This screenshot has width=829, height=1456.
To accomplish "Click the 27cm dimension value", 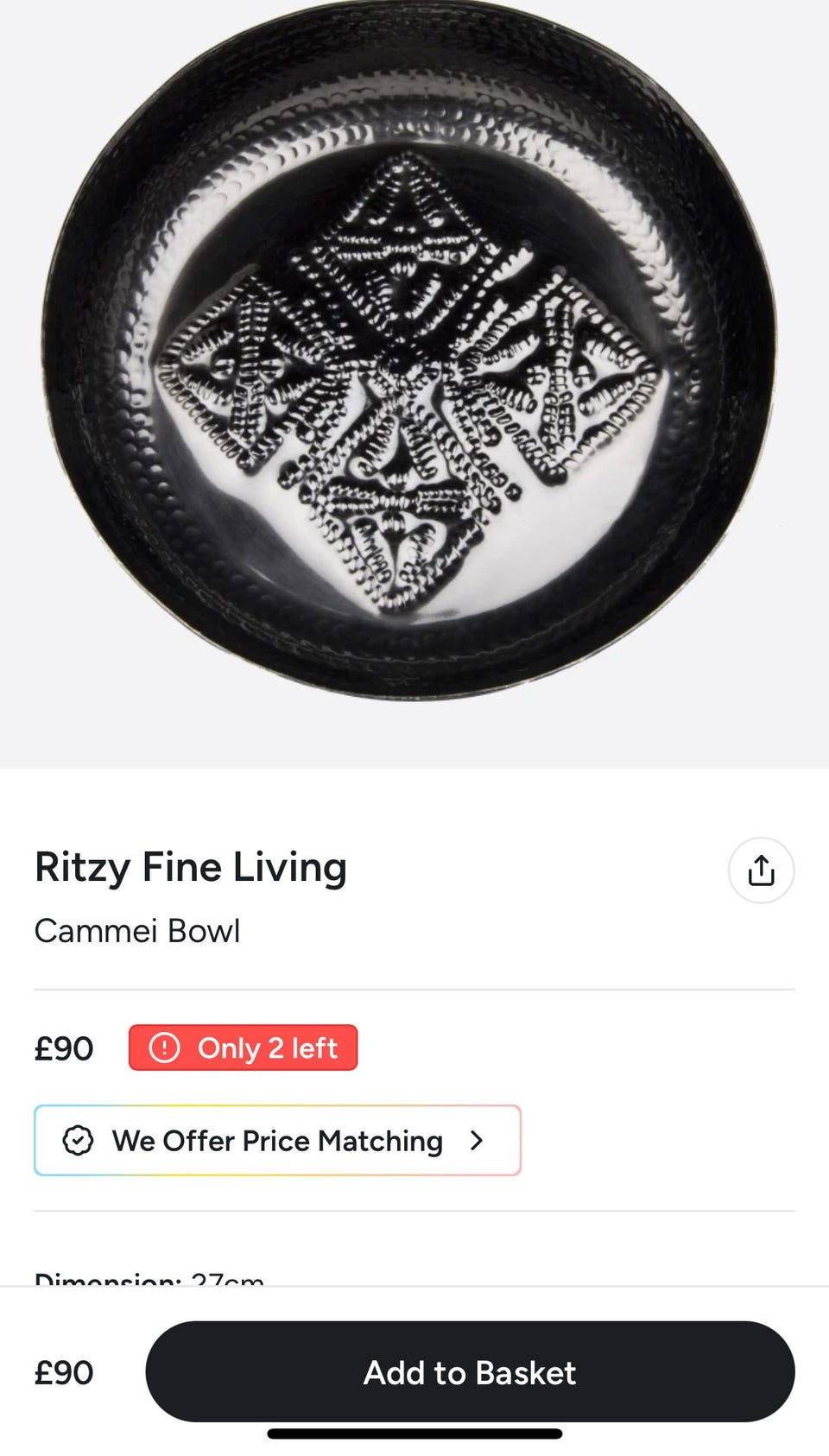I will 227,1278.
